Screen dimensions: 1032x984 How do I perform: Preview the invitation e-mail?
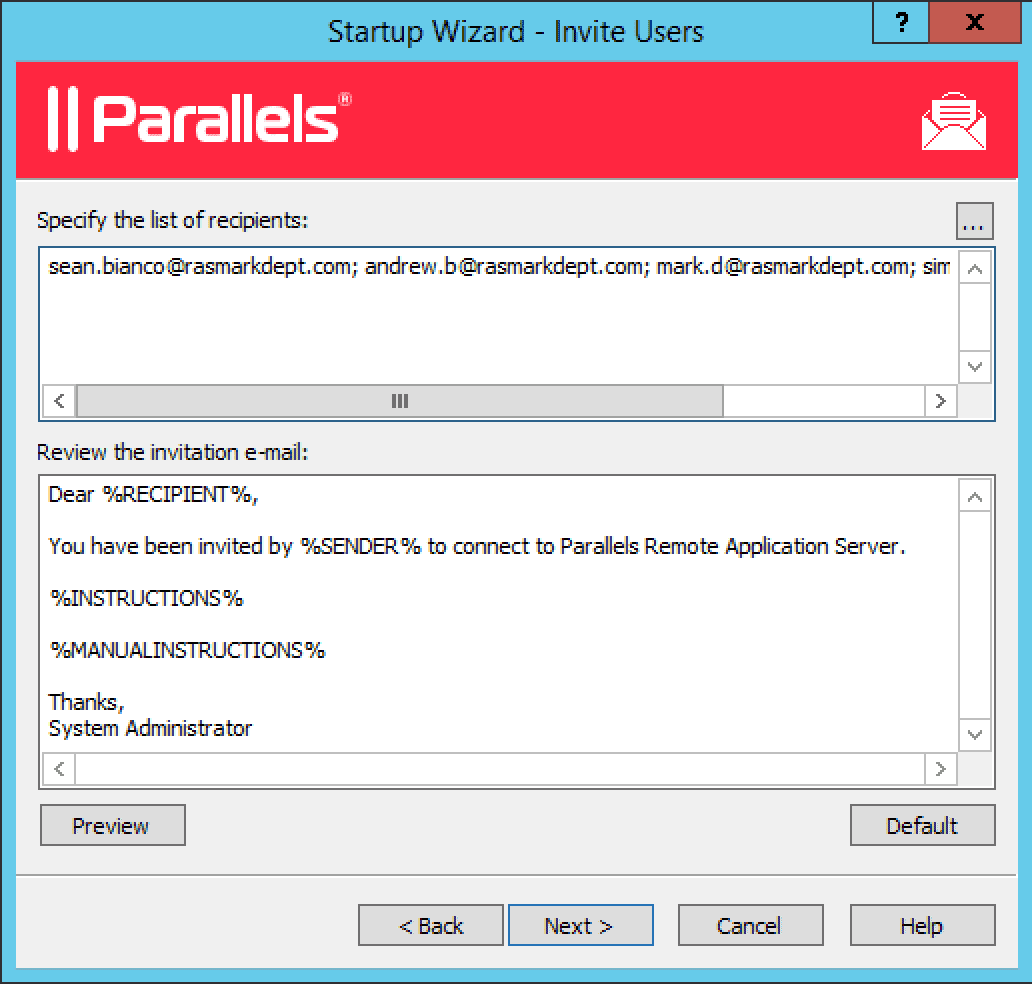pyautogui.click(x=113, y=825)
